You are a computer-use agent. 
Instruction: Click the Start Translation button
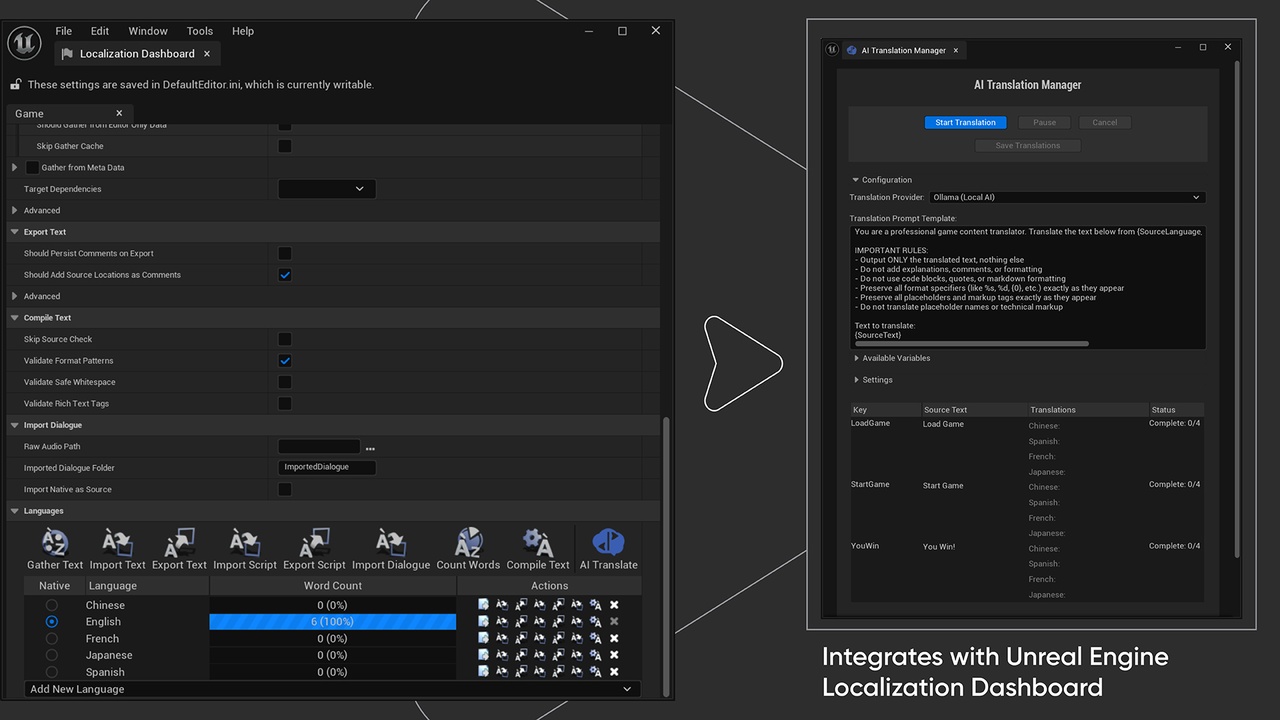coord(965,121)
